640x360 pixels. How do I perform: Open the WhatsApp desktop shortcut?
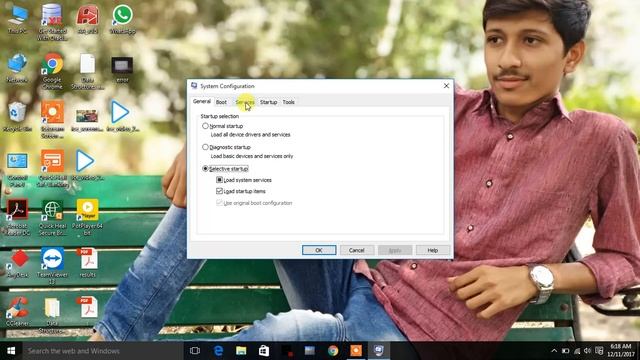[x=122, y=19]
